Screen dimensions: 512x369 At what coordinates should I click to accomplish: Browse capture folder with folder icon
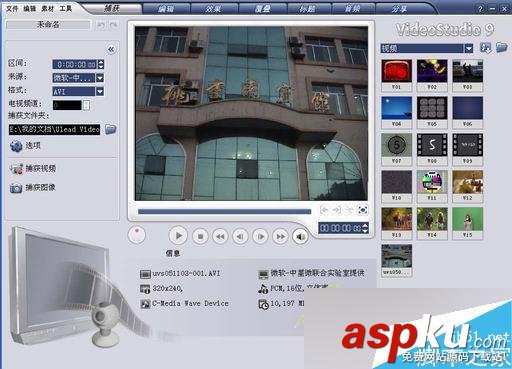click(x=111, y=129)
